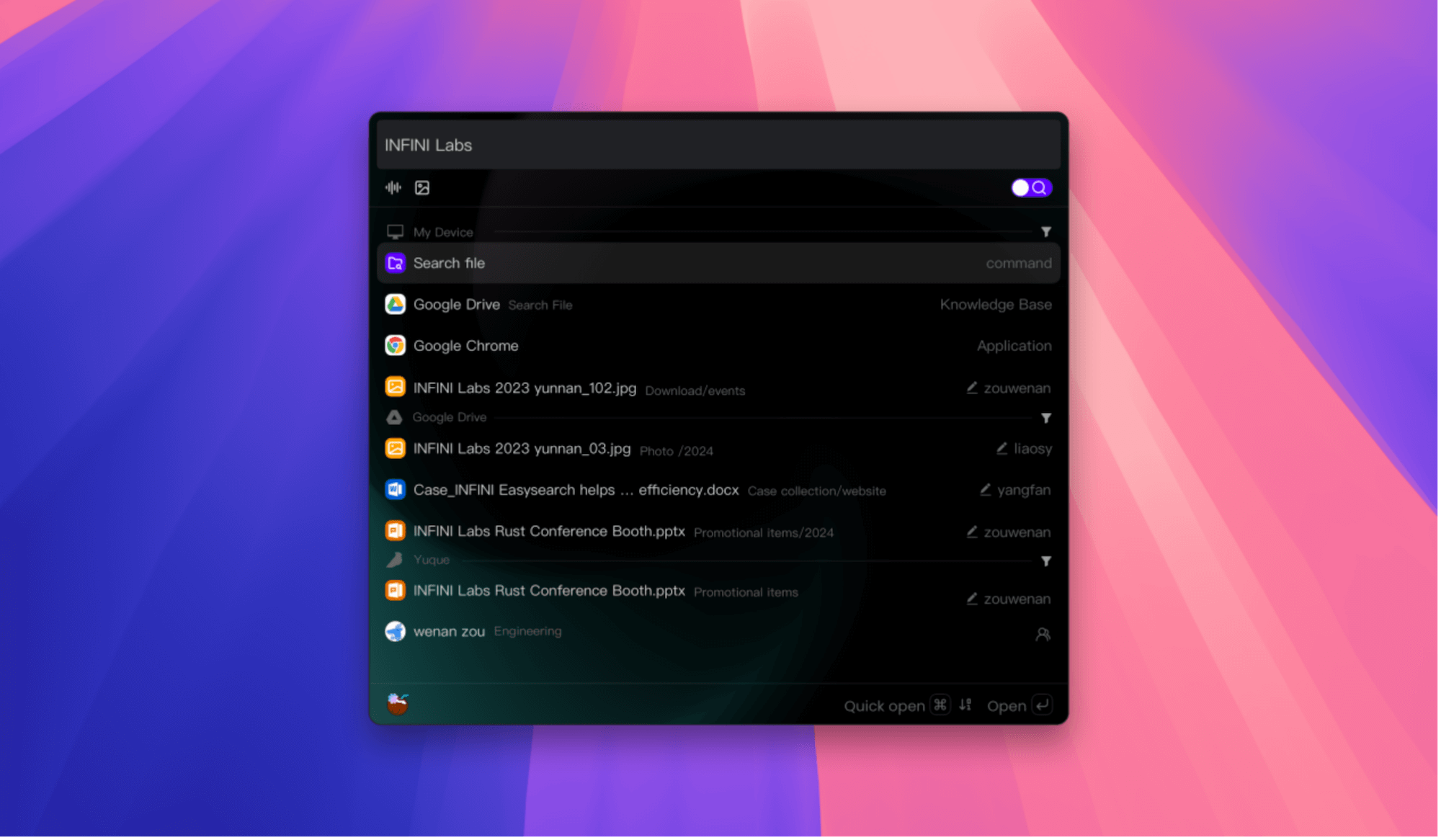Open the My Device filter funnel
1441x840 pixels.
pyautogui.click(x=1045, y=232)
